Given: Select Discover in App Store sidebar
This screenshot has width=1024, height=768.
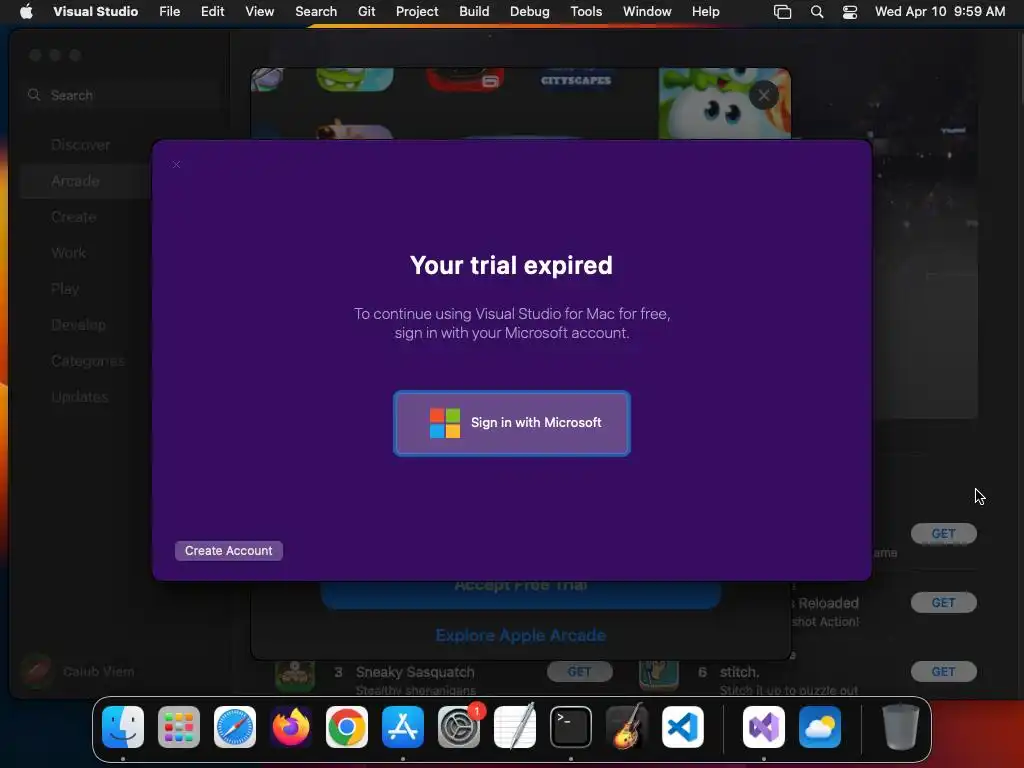Looking at the screenshot, I should tap(81, 145).
